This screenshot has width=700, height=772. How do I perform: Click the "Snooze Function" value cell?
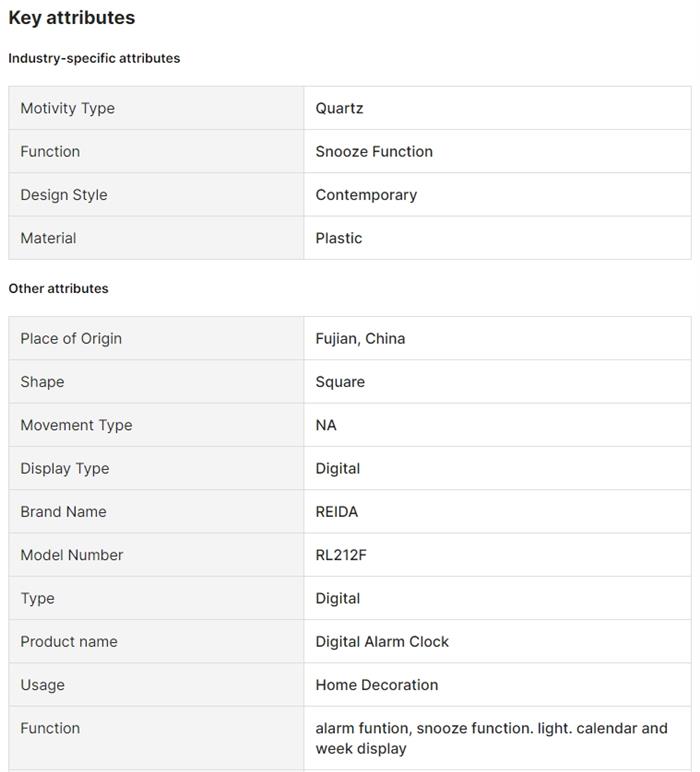coord(374,151)
